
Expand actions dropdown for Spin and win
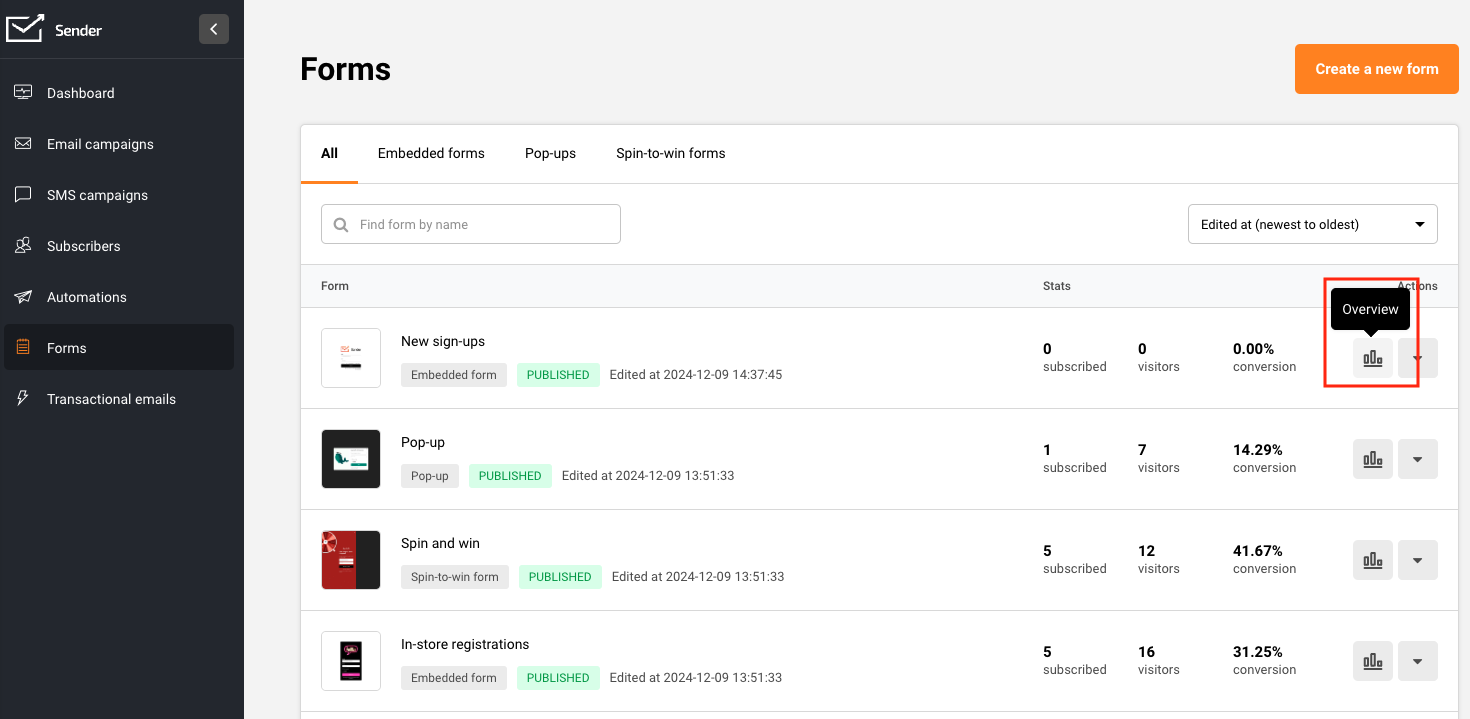point(1417,560)
